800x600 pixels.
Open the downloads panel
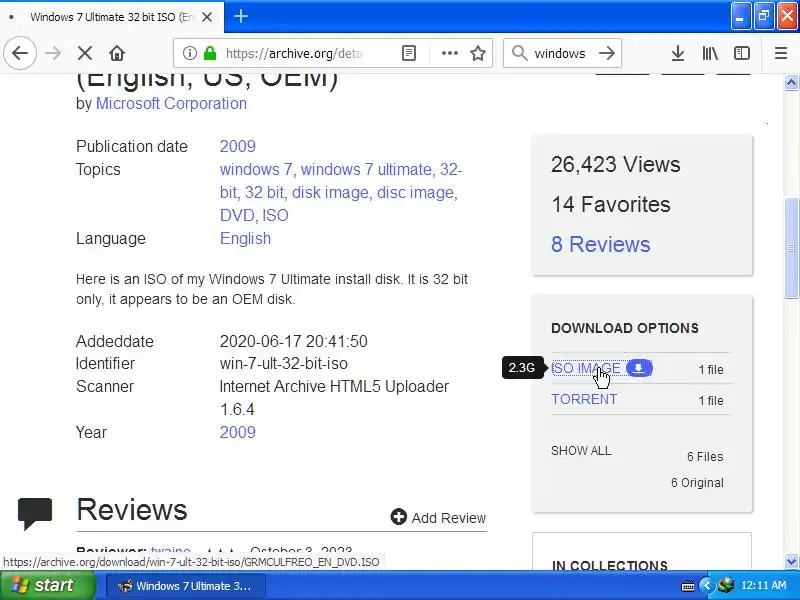click(678, 53)
